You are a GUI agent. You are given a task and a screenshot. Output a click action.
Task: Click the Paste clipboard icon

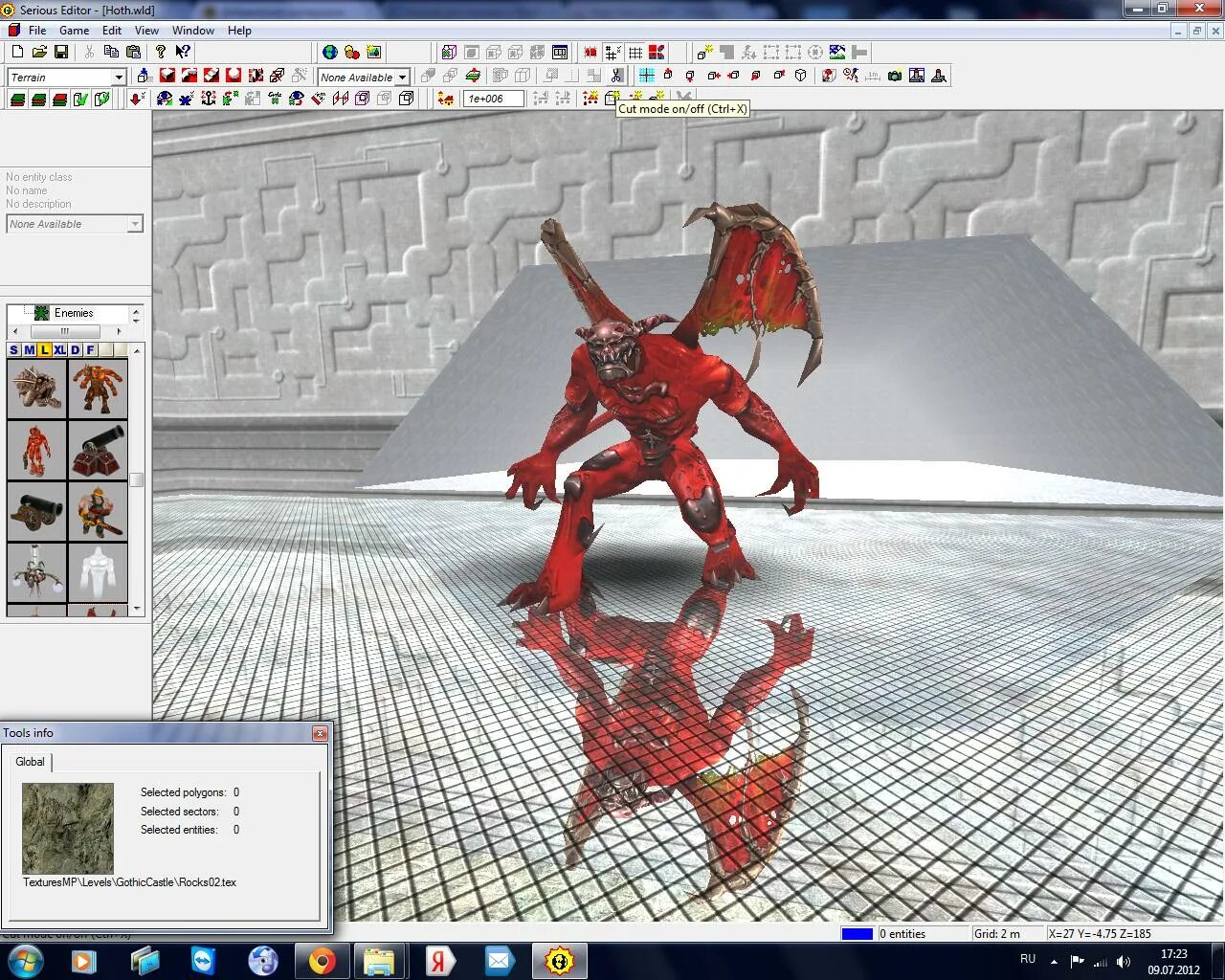tap(133, 52)
